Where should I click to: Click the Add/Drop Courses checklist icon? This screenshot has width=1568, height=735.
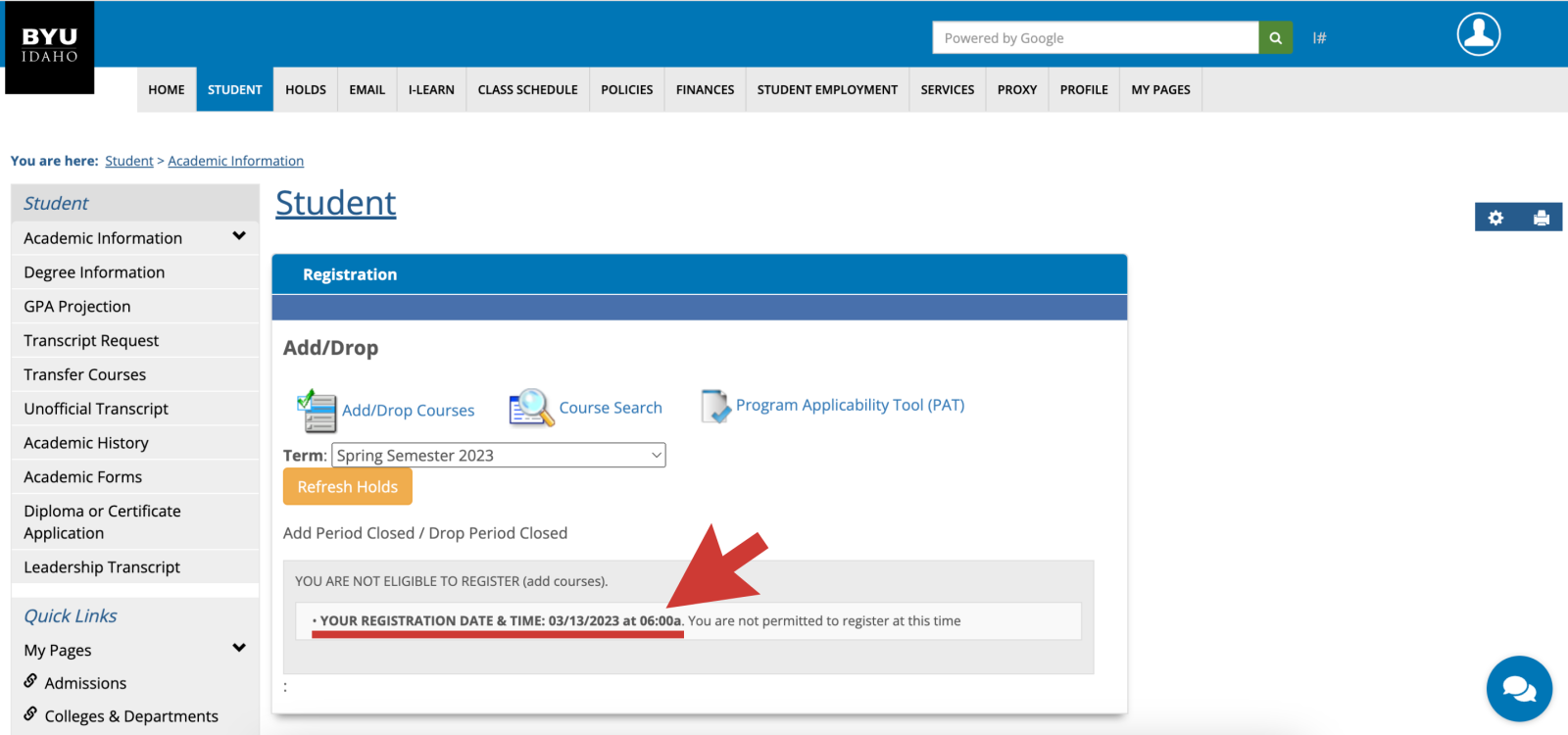pyautogui.click(x=317, y=410)
